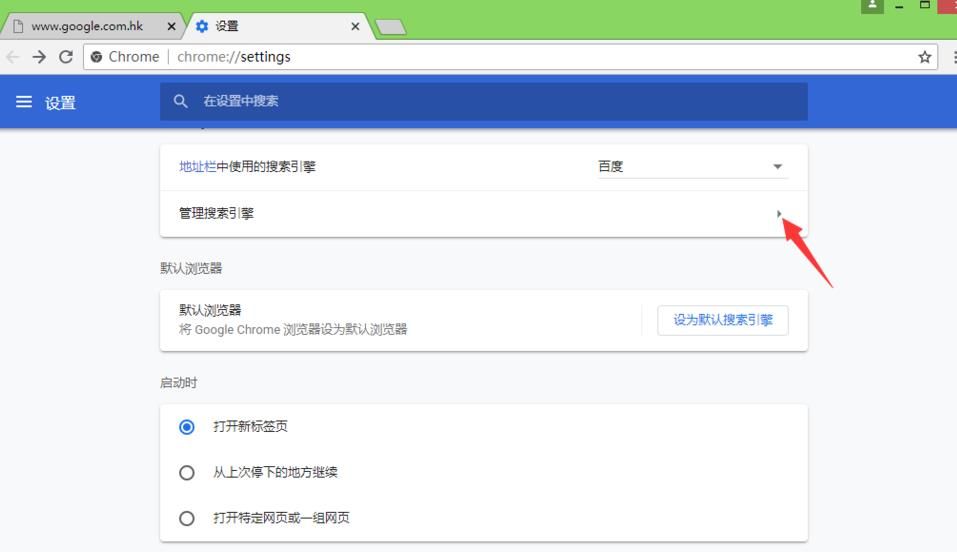Click the magnifier icon in settings search
Image resolution: width=957 pixels, height=552 pixels.
point(180,101)
